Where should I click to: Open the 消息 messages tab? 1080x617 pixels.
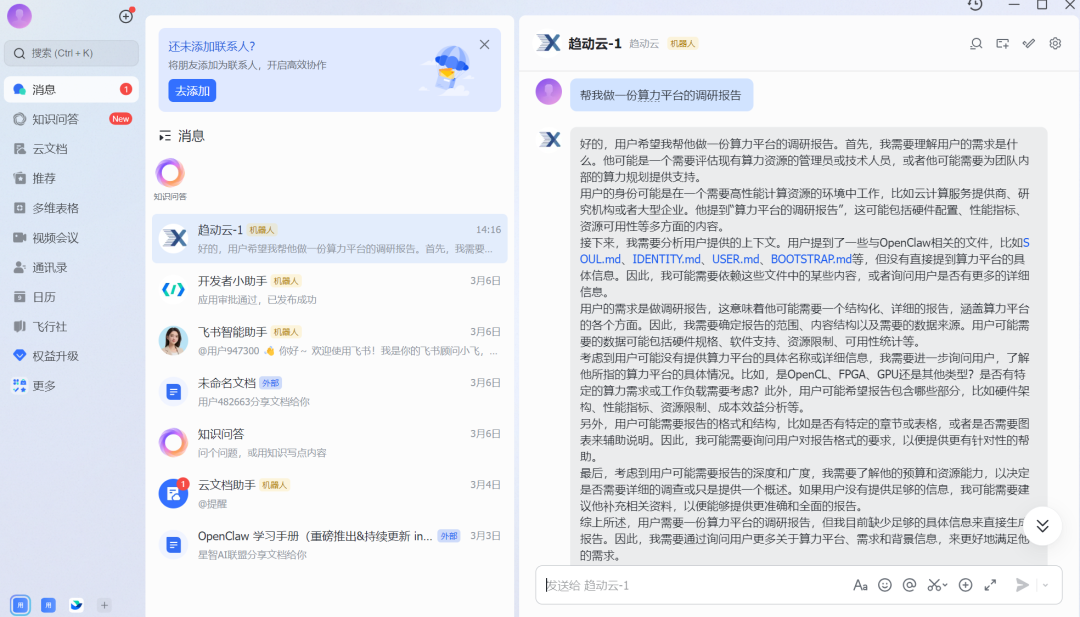coord(72,90)
